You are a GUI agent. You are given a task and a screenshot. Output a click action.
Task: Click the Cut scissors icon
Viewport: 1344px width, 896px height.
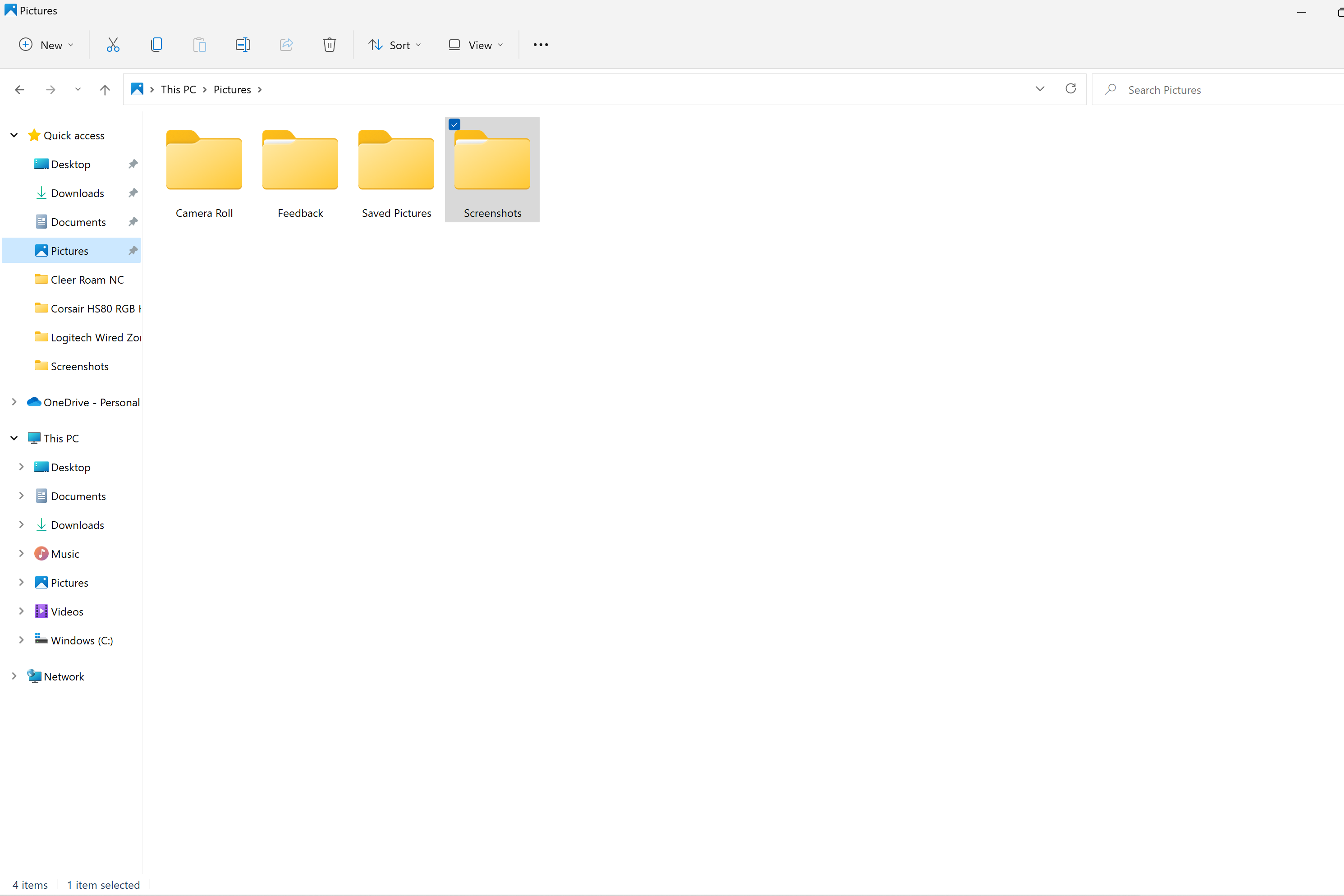(x=113, y=45)
